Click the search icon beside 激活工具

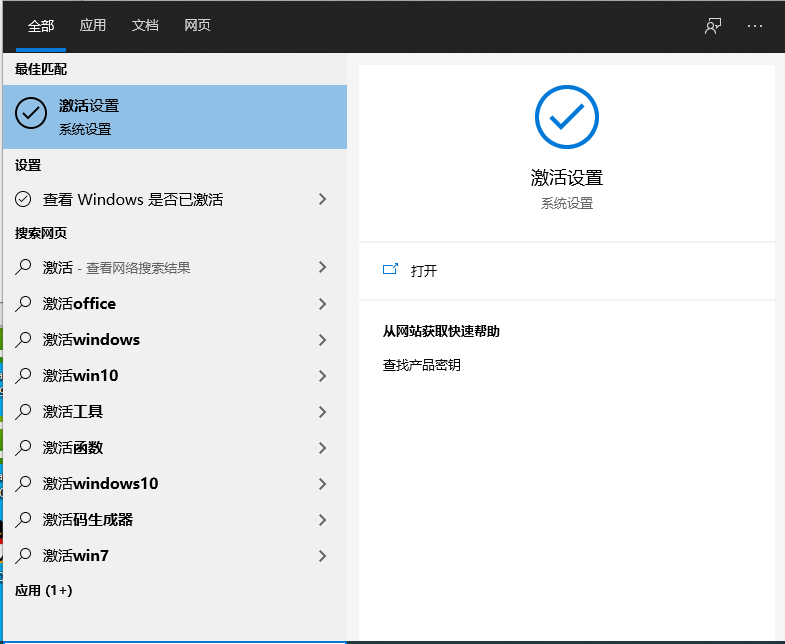click(24, 412)
